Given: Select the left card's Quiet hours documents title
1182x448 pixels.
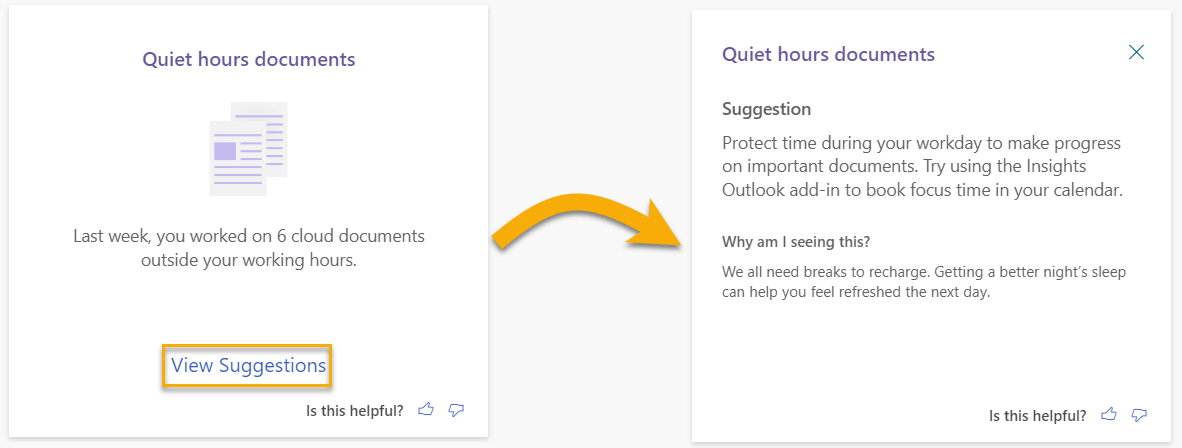Looking at the screenshot, I should click(249, 59).
